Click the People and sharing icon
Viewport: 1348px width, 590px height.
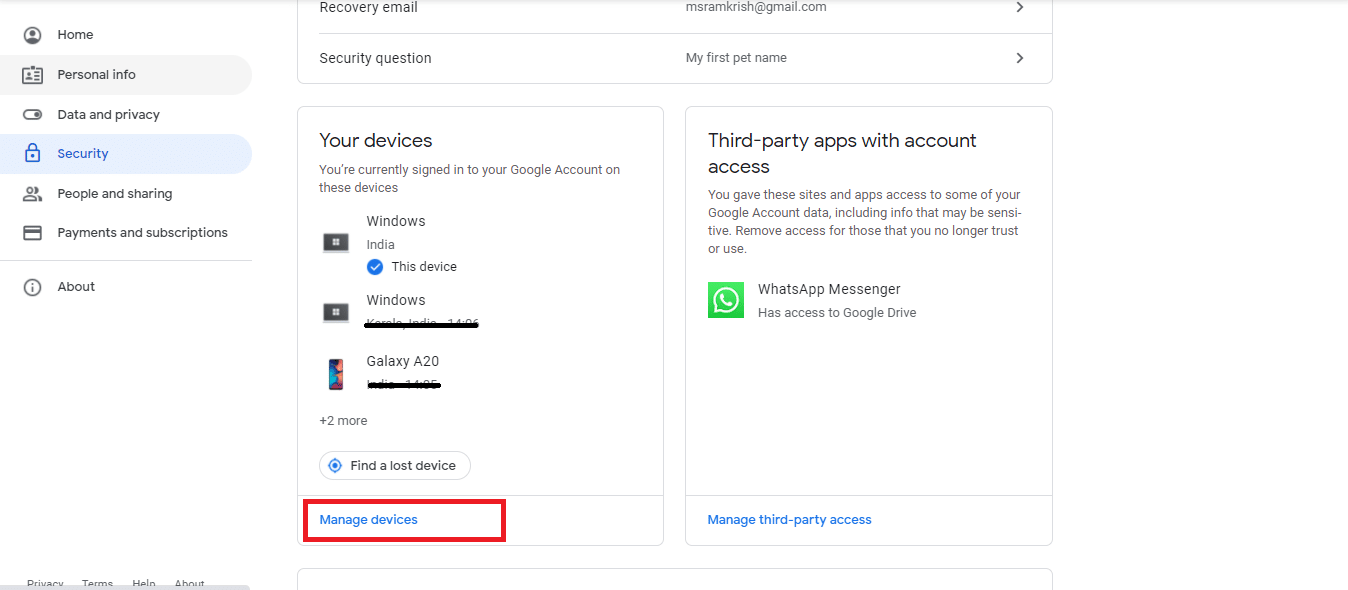[x=33, y=194]
